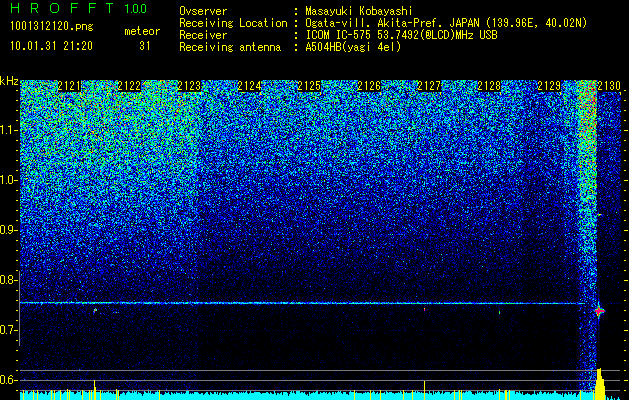Image resolution: width=629 pixels, height=400 pixels.
Task: Select the 2128 time marker
Action: (489, 86)
